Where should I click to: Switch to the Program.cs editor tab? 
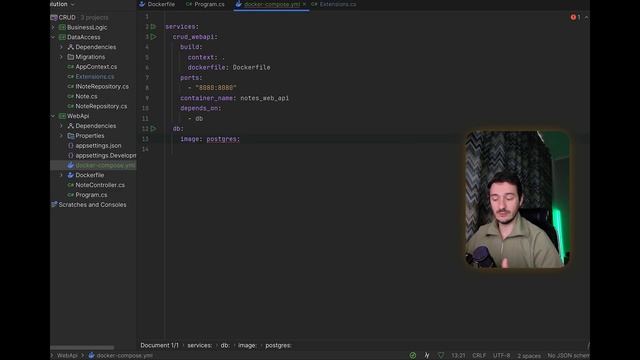coord(205,4)
